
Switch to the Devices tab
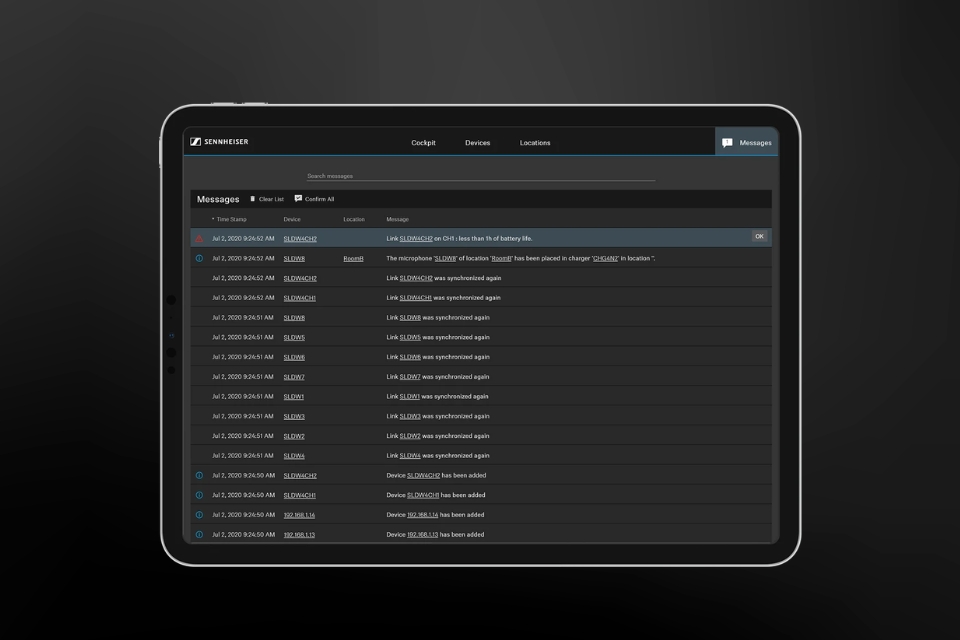click(x=478, y=143)
